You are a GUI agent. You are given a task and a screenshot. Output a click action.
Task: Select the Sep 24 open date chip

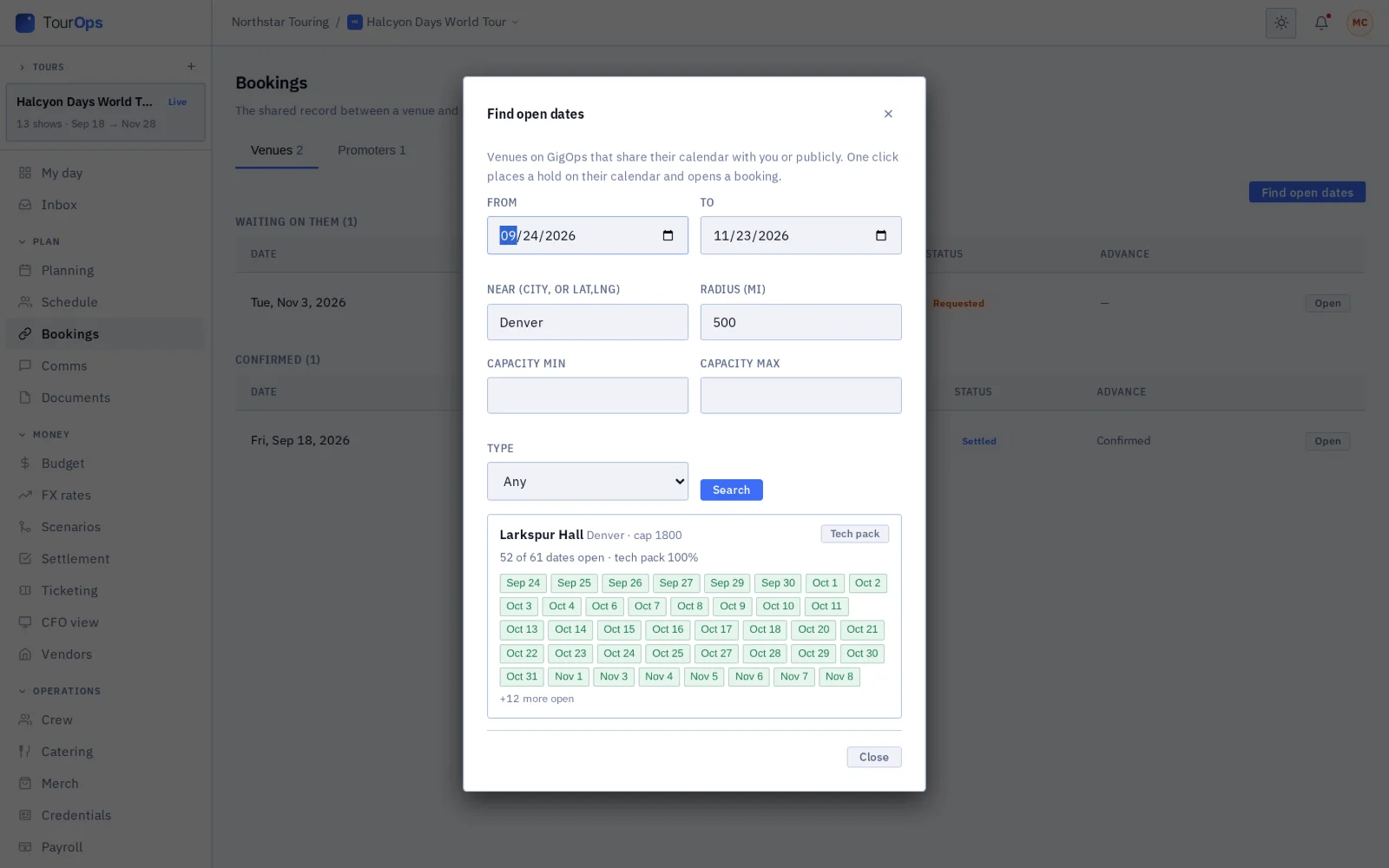point(523,583)
